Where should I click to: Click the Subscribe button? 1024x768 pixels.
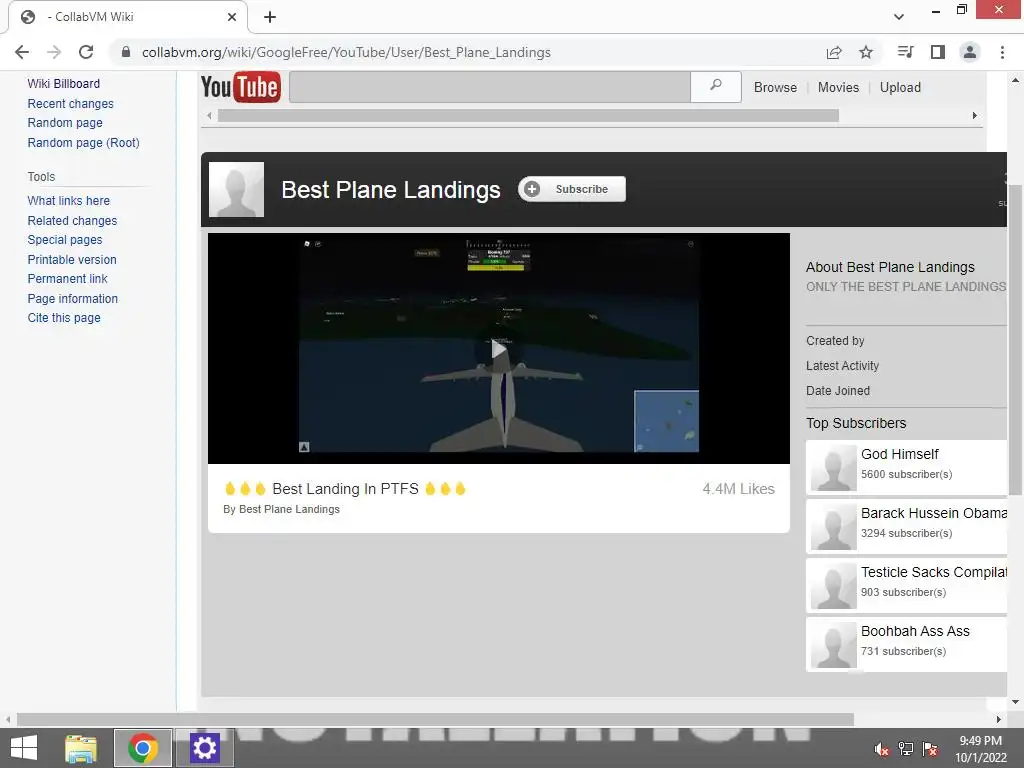coord(572,189)
